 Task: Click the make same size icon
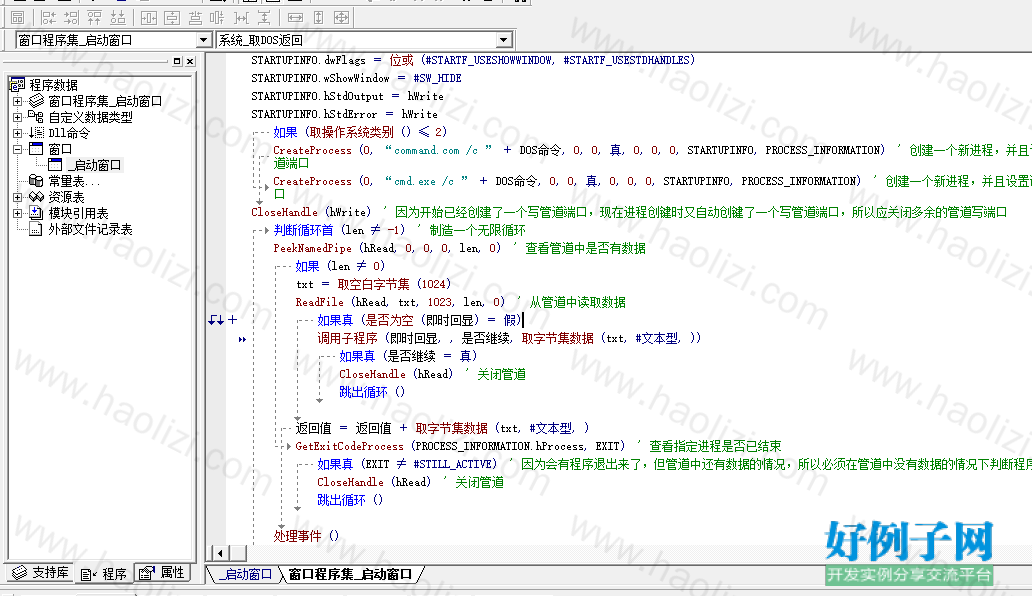click(x=342, y=18)
